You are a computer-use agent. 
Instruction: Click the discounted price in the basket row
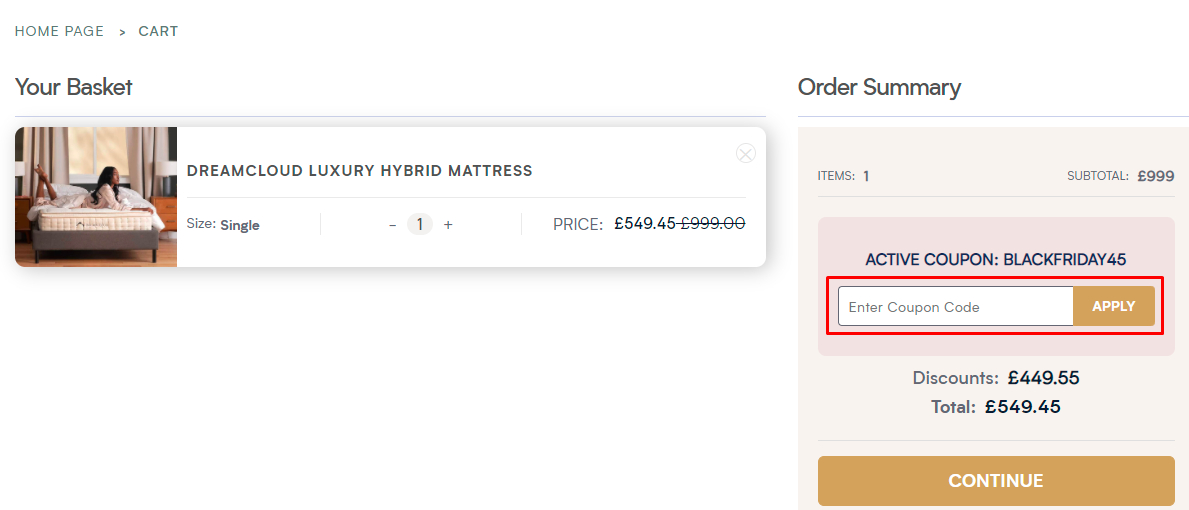[645, 224]
